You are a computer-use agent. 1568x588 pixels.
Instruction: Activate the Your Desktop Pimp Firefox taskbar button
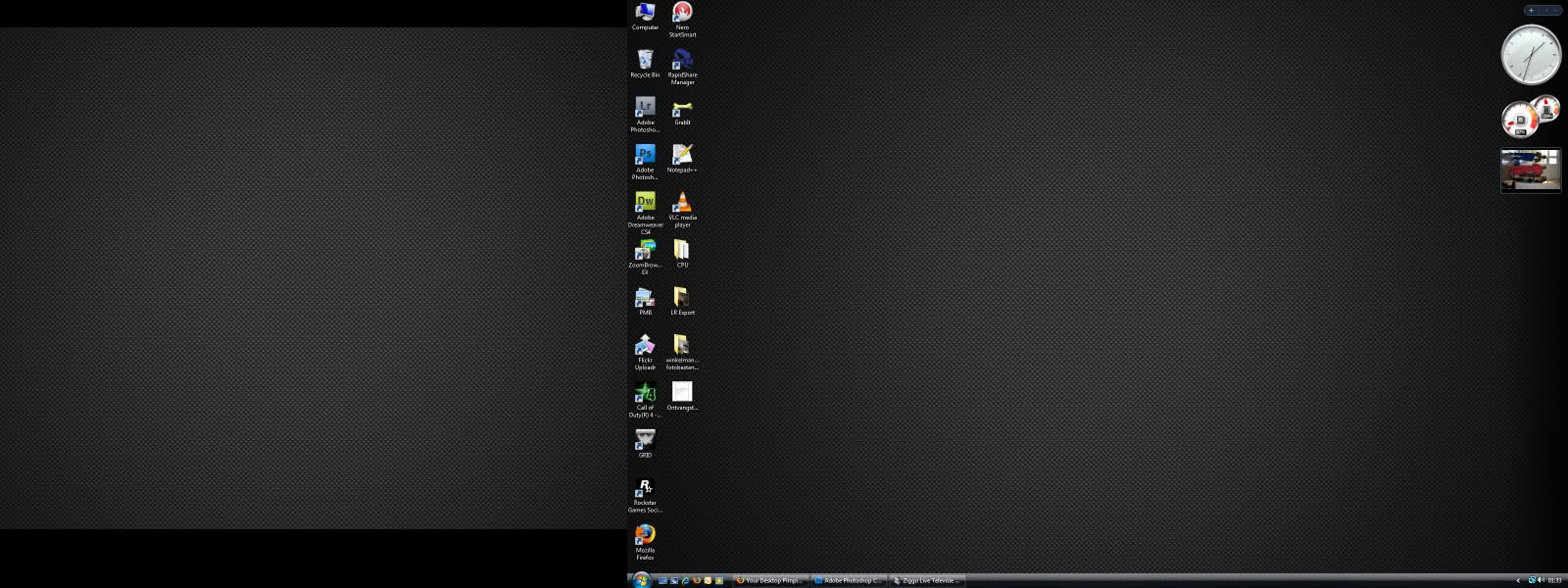(x=770, y=580)
